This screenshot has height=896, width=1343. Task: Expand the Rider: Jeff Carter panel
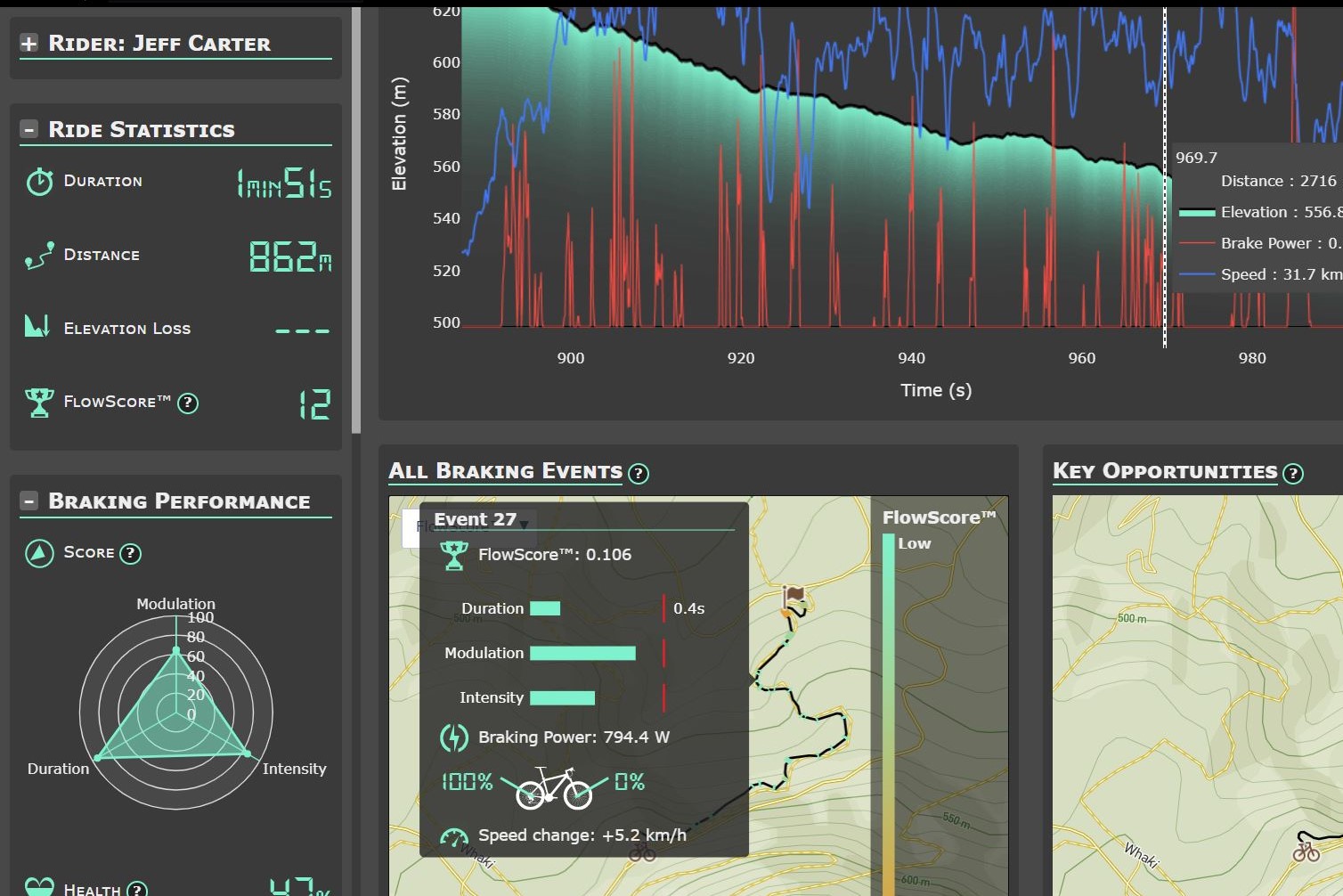point(29,44)
